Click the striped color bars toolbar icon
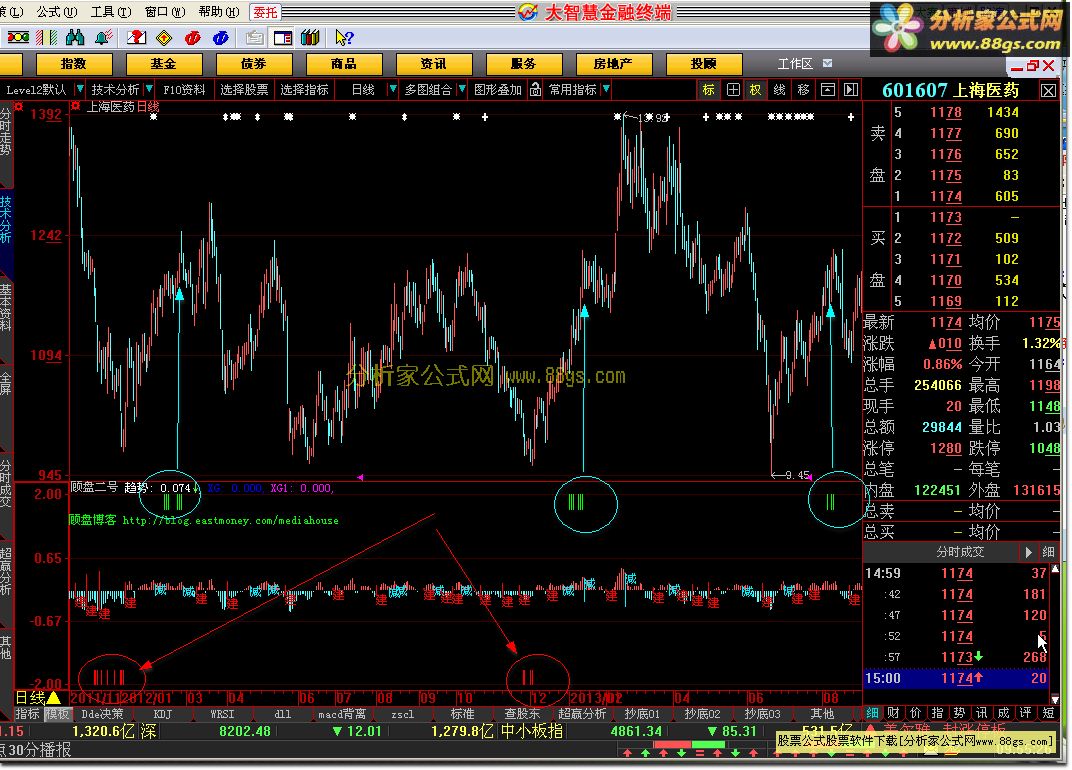The image size is (1072, 770). click(x=46, y=38)
